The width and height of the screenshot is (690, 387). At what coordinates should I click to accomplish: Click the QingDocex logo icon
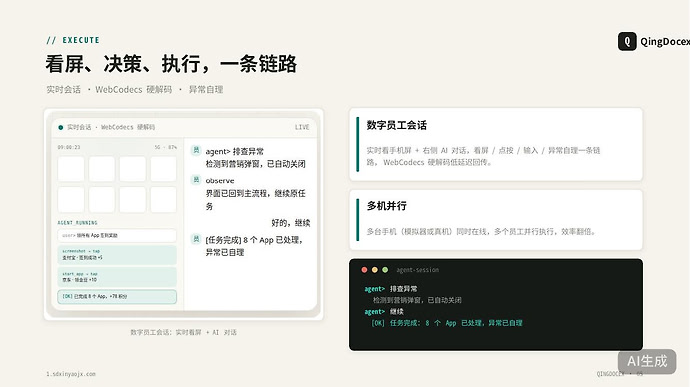(627, 41)
